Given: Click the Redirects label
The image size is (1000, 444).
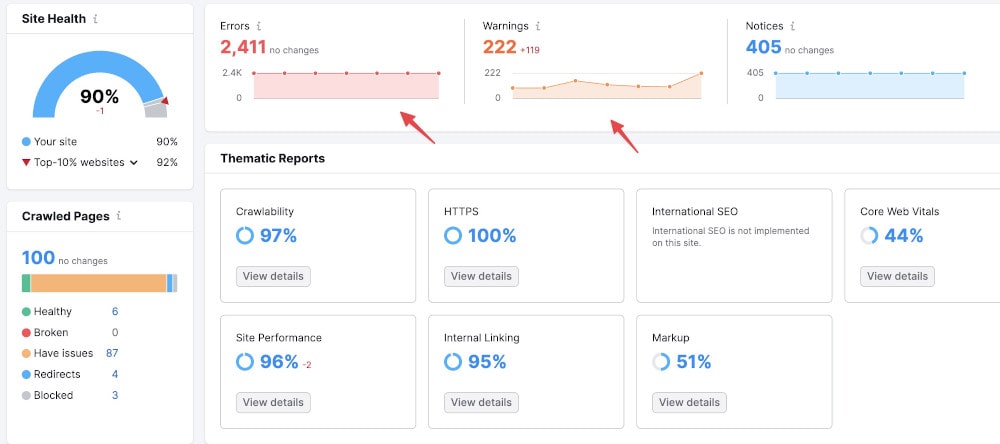Looking at the screenshot, I should click(x=57, y=374).
